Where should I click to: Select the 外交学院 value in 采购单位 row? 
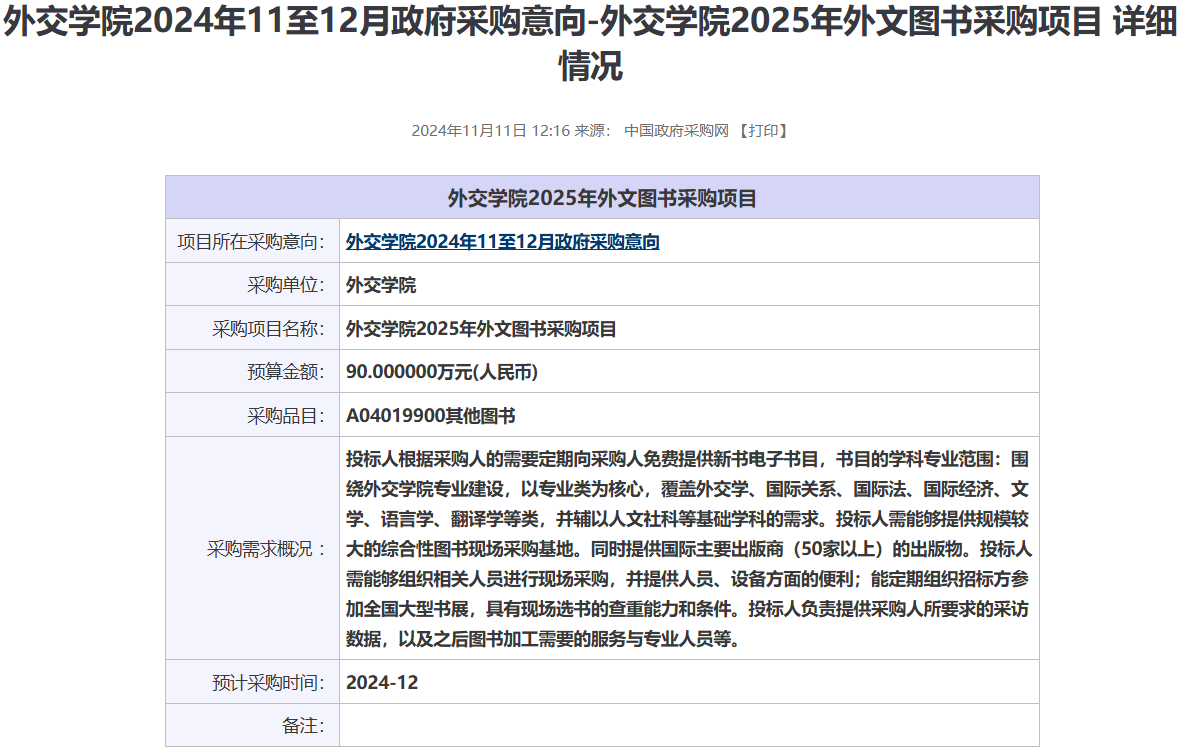point(381,285)
